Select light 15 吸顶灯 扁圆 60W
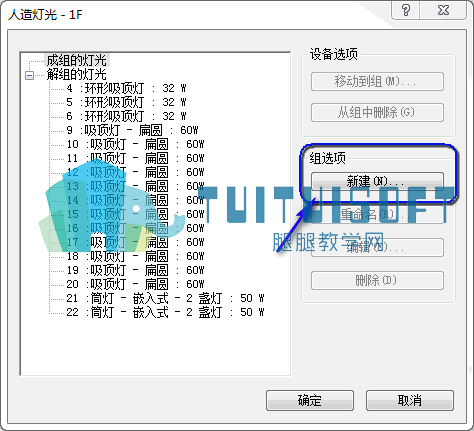The width and height of the screenshot is (474, 431). pyautogui.click(x=135, y=214)
